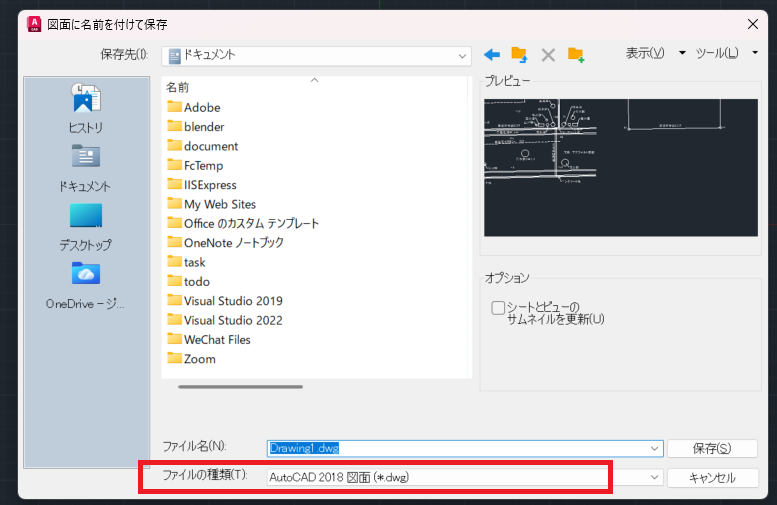This screenshot has width=777, height=505.
Task: Enable シートとビューのサムネイルを更新 checkbox
Action: tap(498, 308)
